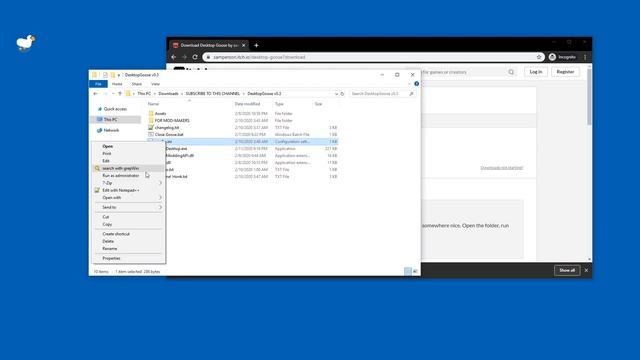Click the goose on the desktop
Image resolution: width=640 pixels, height=360 pixels.
[26, 43]
